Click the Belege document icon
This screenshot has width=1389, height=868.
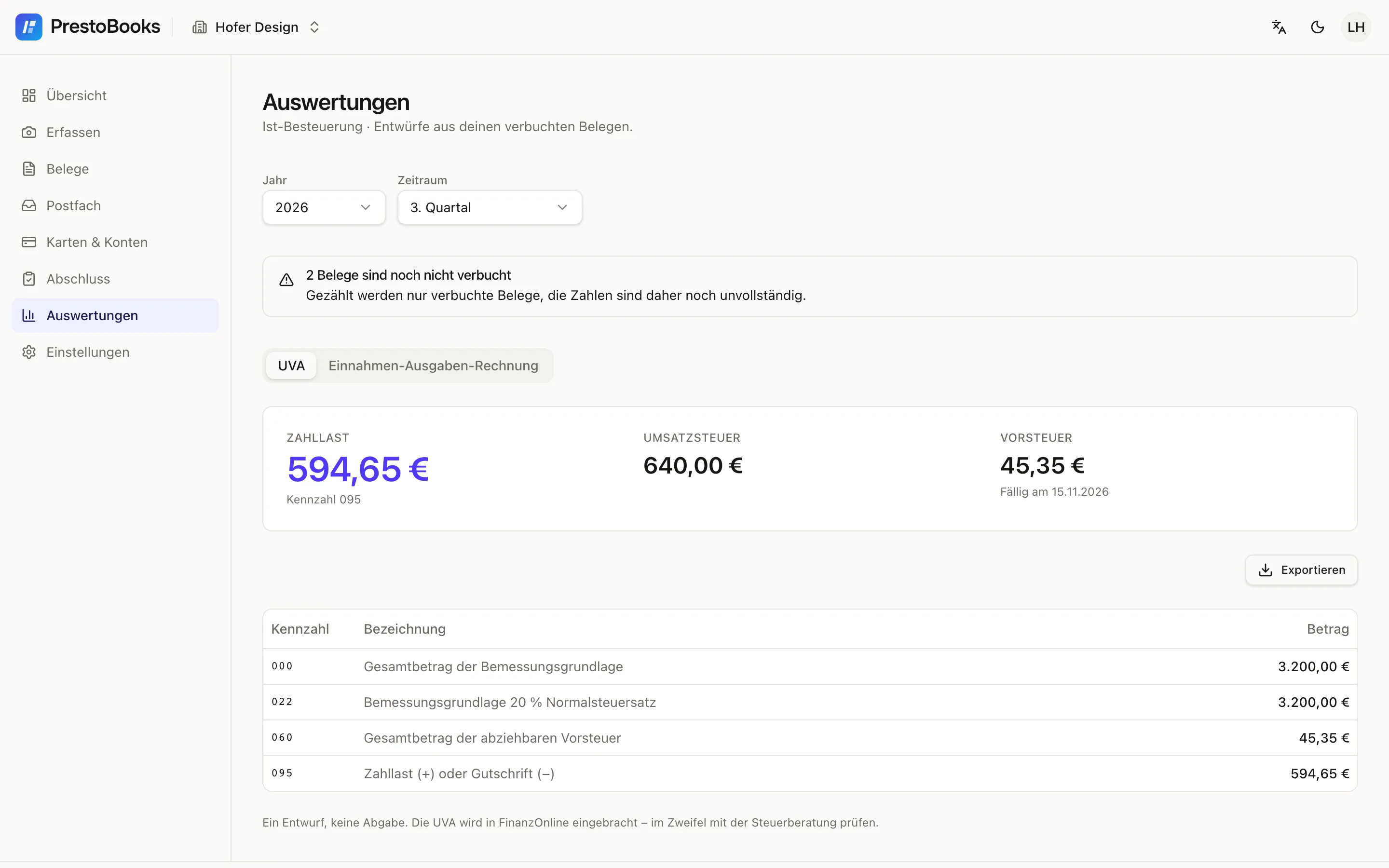pos(29,169)
